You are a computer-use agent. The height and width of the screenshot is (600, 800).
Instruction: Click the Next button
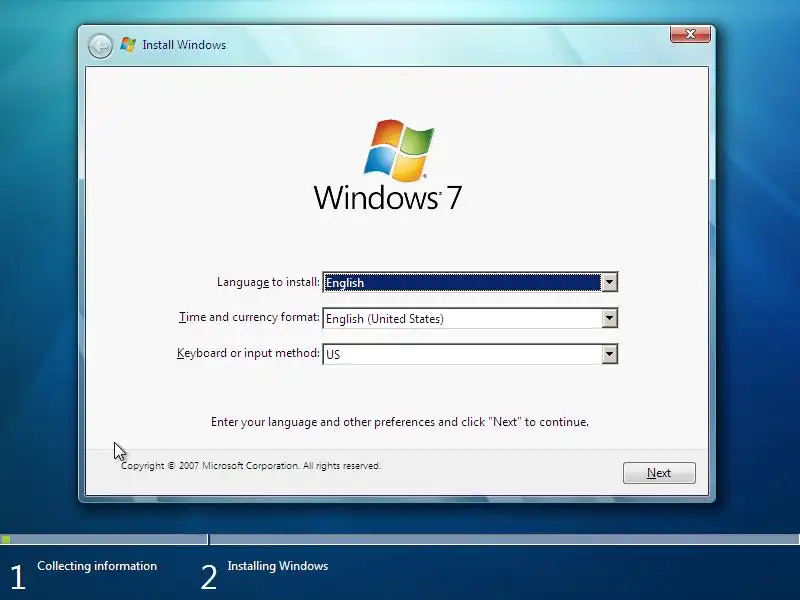click(659, 473)
